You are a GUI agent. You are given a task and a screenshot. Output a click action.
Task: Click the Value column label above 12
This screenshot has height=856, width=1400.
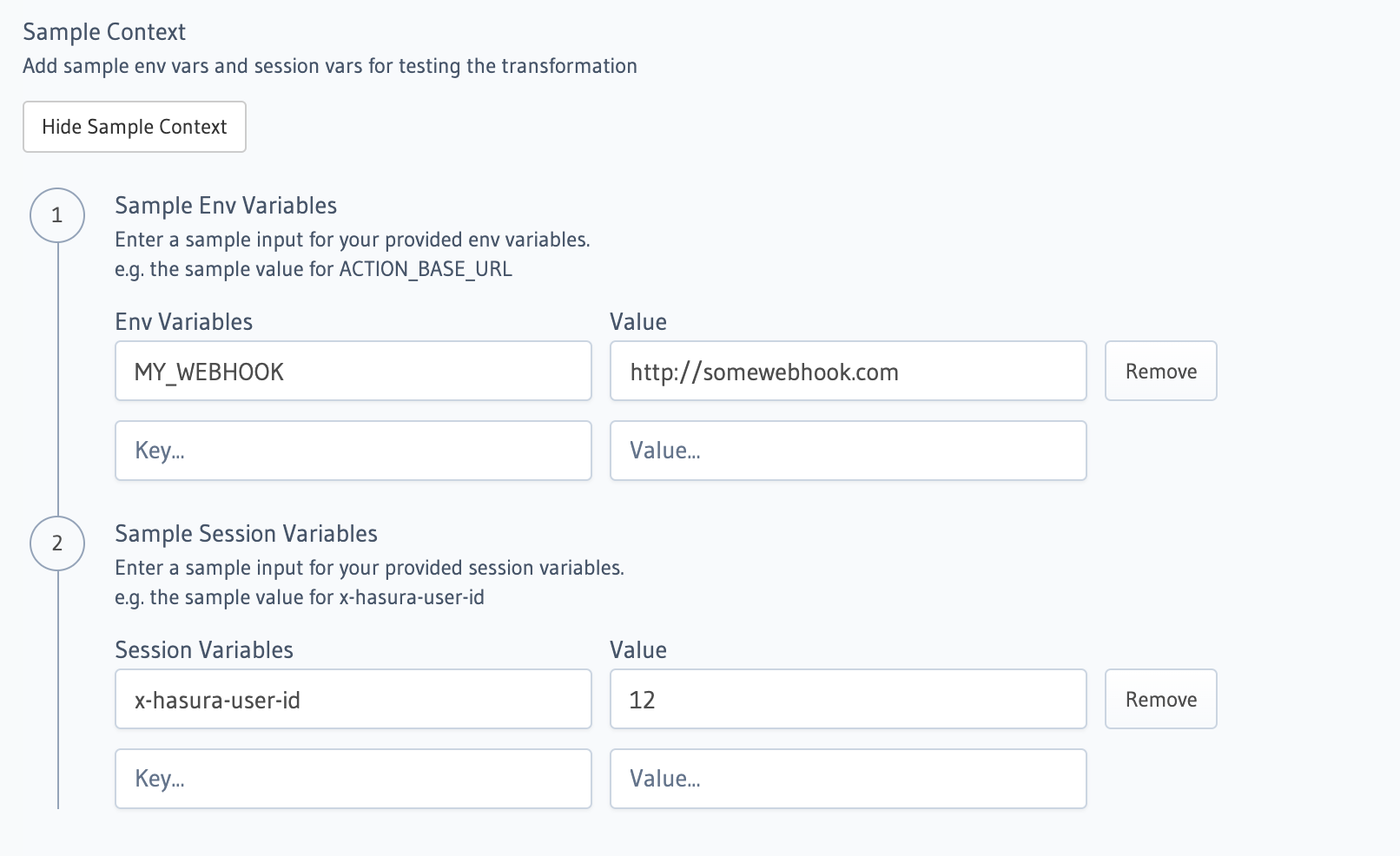coord(637,649)
